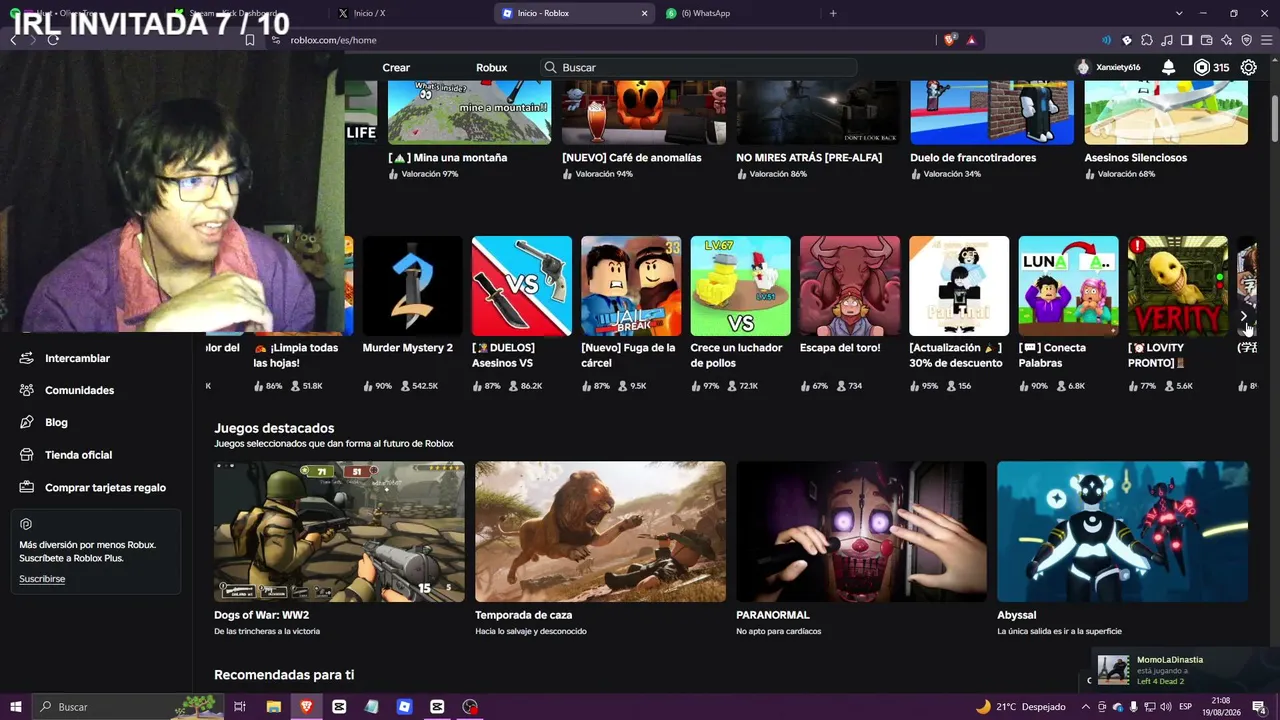This screenshot has width=1280, height=720.
Task: Bookmark this page with the bookmark icon
Action: 250,40
